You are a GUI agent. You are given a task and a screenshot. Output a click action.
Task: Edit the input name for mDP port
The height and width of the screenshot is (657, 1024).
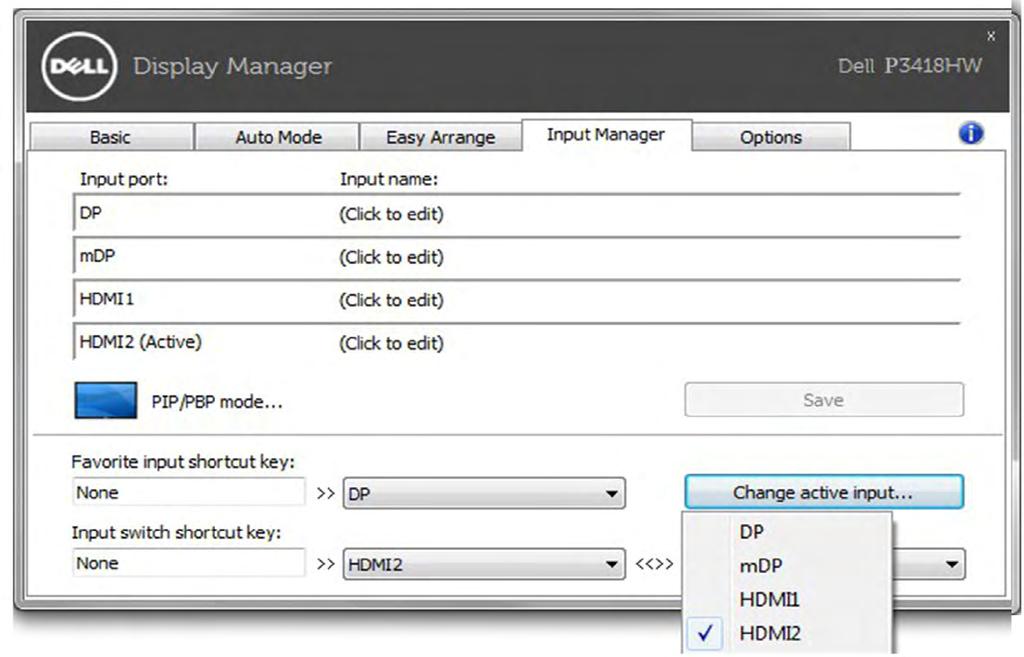(x=391, y=257)
